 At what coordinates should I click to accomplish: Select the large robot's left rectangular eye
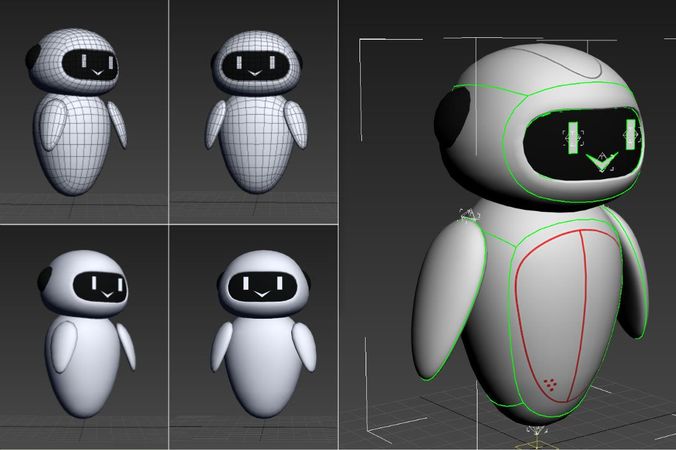pos(573,137)
